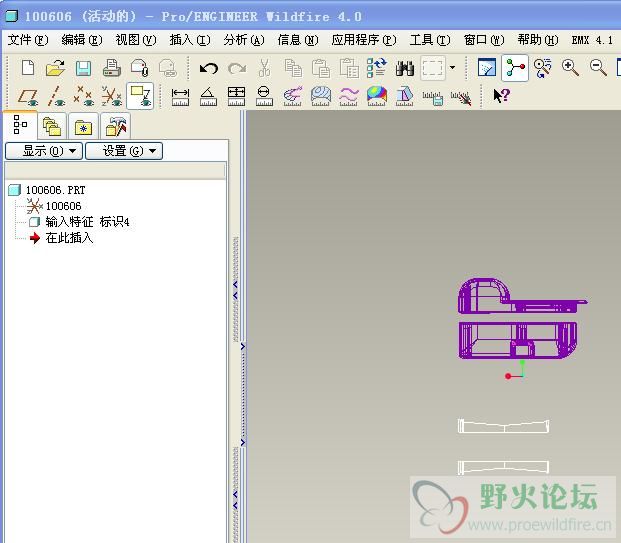Viewport: 621px width, 543px height.
Task: Open the 信息(N) menu
Action: [x=298, y=40]
